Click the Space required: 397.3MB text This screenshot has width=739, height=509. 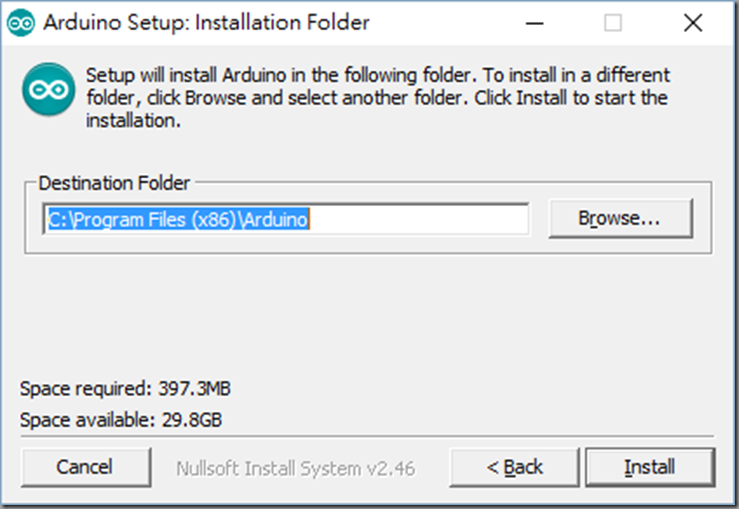pyautogui.click(x=125, y=389)
